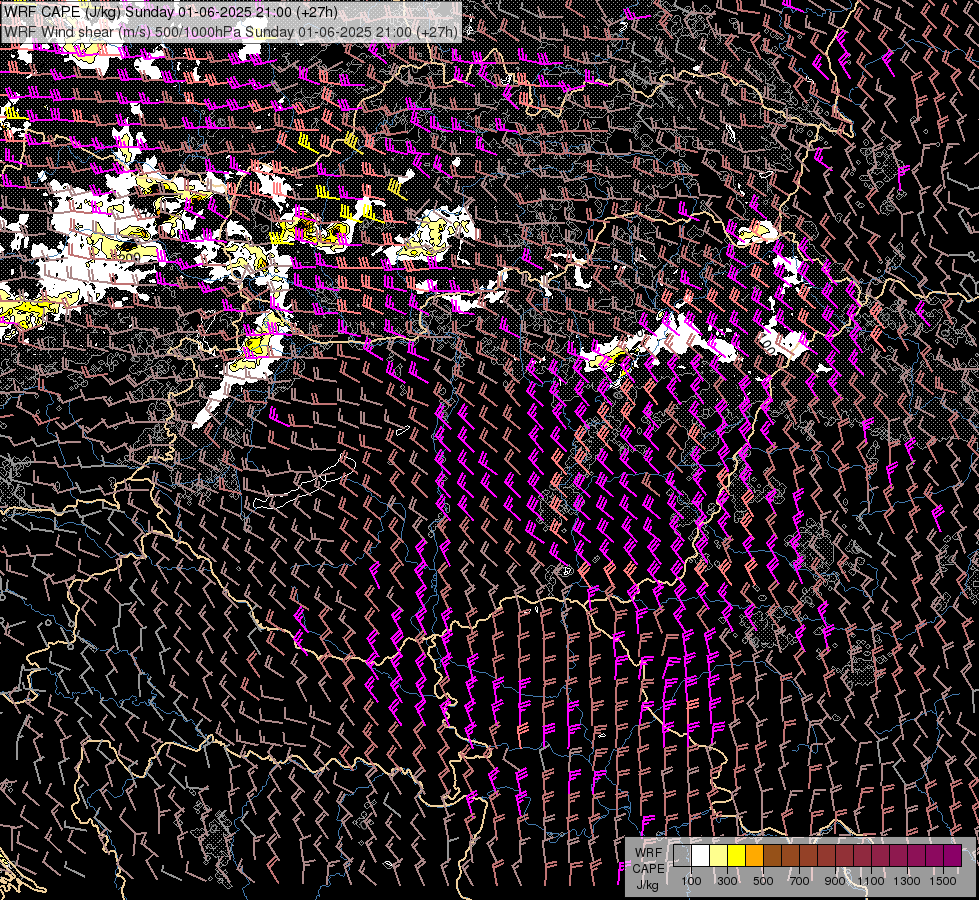
Task: Click the legend value 1500
Action: click(x=943, y=881)
